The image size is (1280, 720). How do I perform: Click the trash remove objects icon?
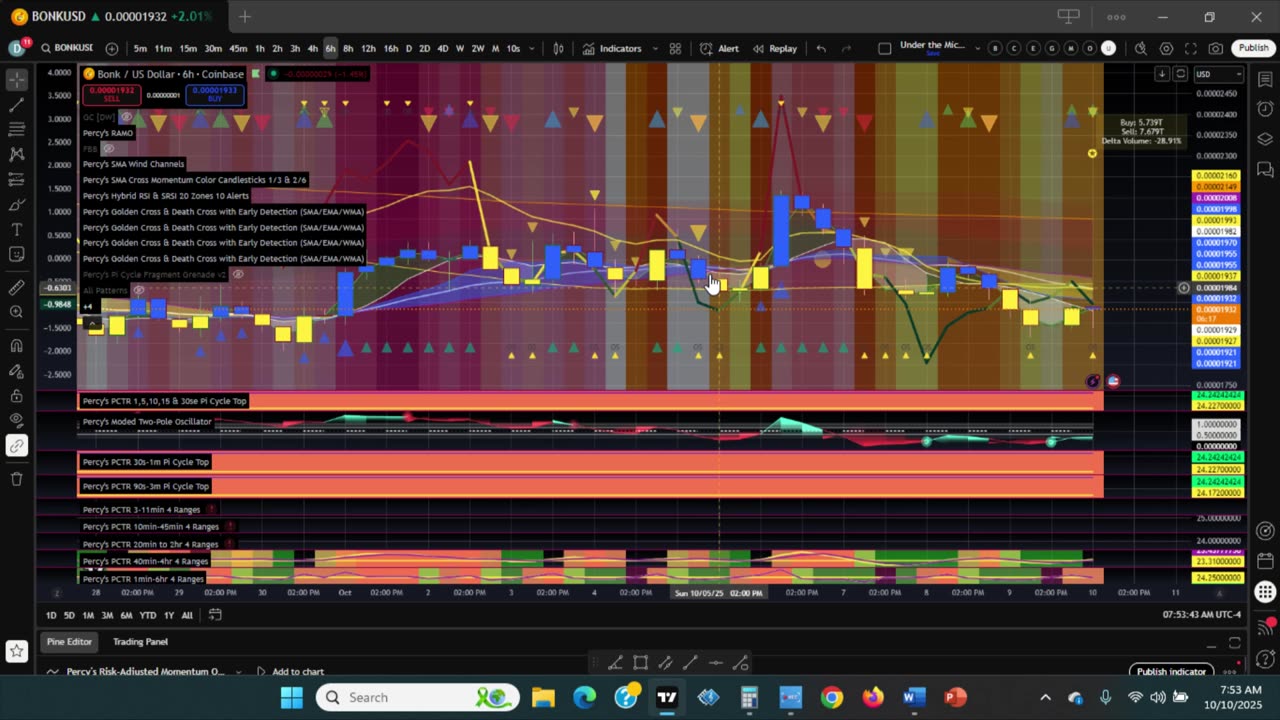coord(16,478)
